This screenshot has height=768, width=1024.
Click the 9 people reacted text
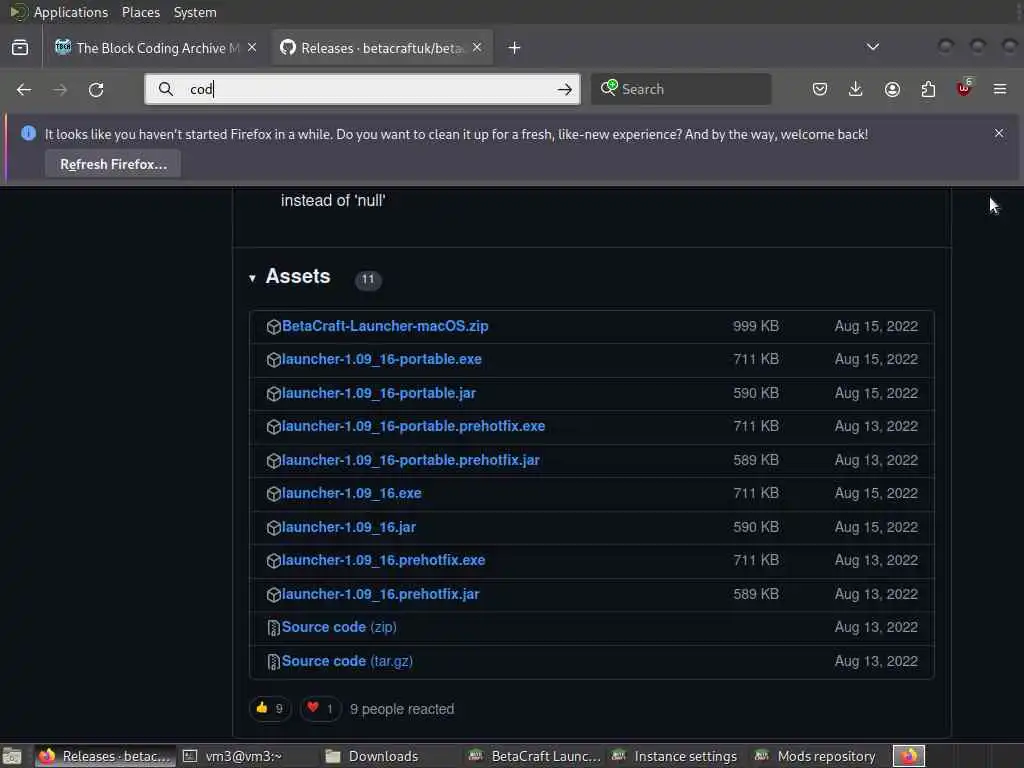pyautogui.click(x=402, y=709)
